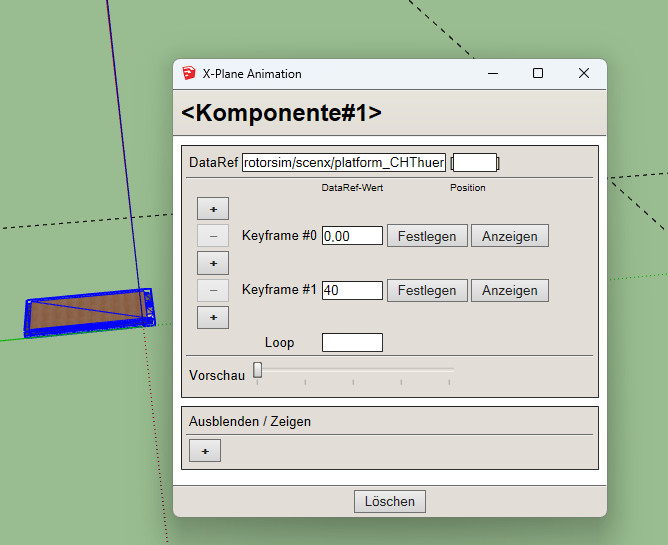Select the blue-highlighted platform component in viewport

[x=89, y=311]
